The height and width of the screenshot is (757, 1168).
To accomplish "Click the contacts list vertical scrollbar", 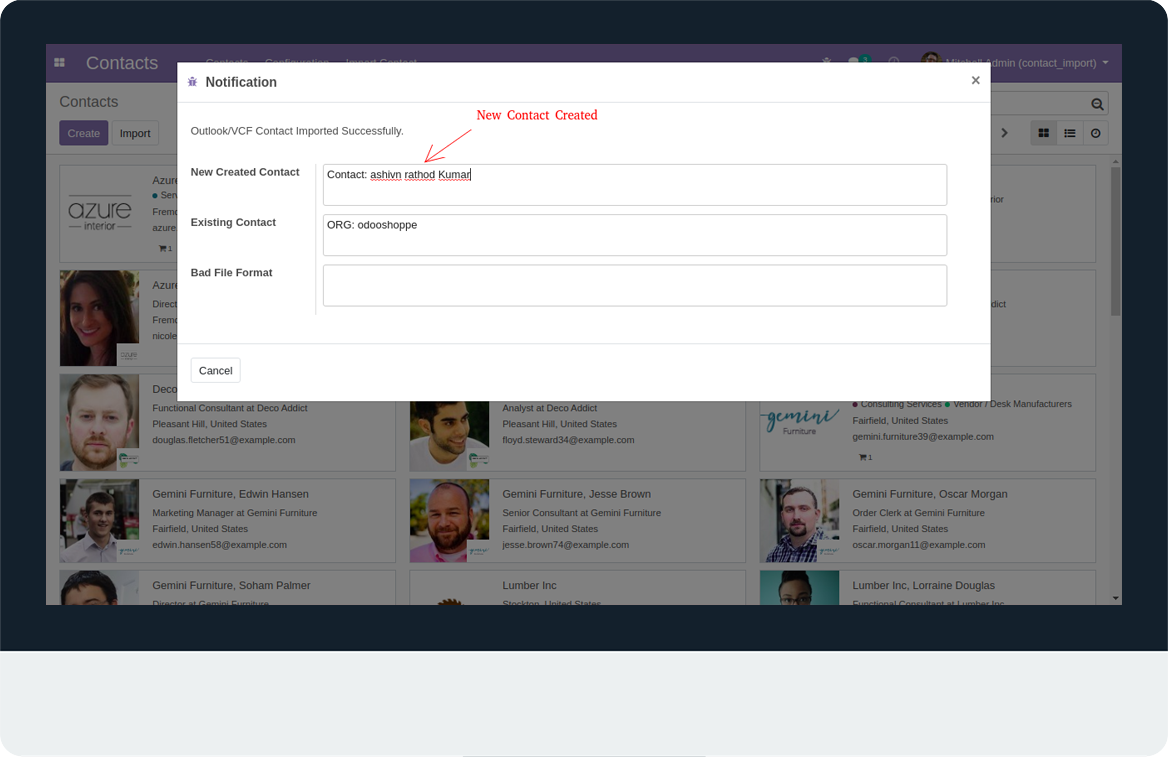I will click(x=1115, y=240).
